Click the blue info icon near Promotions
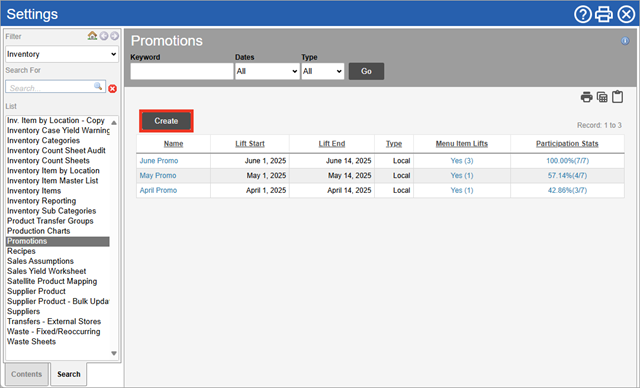 [x=625, y=41]
